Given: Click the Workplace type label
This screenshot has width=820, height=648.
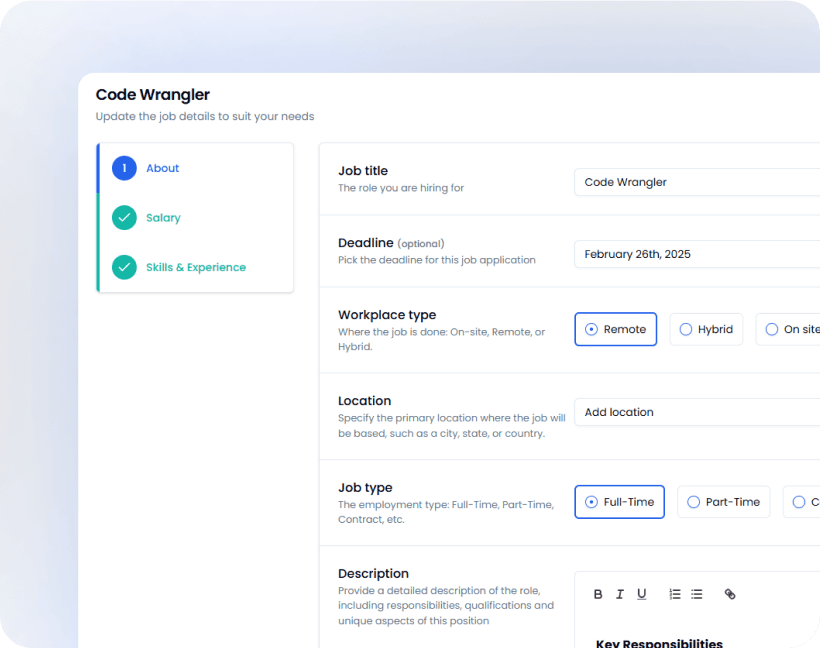Looking at the screenshot, I should coord(387,315).
